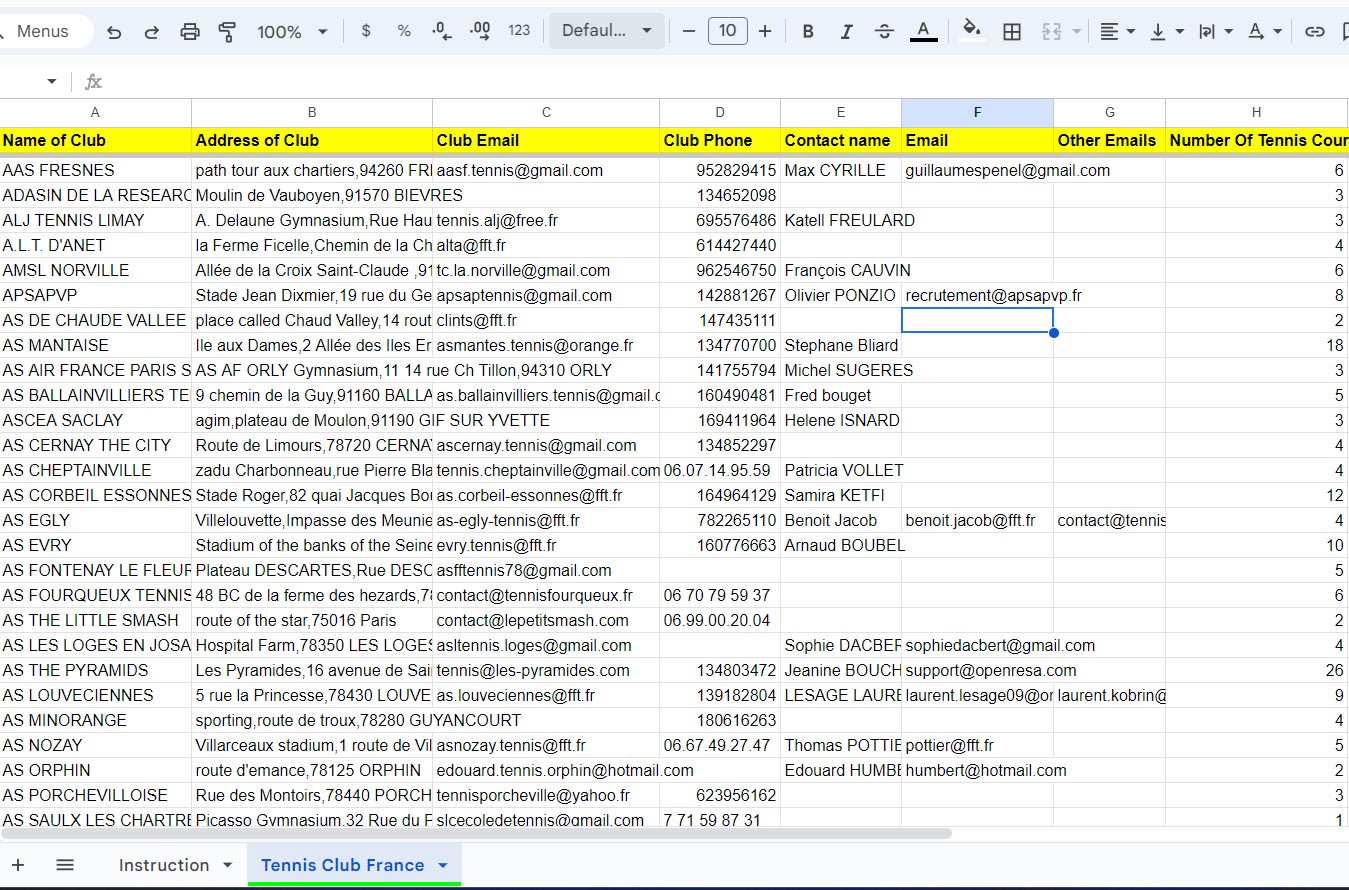Print the spreadsheet with printer icon
The image size is (1349, 890).
click(x=190, y=32)
